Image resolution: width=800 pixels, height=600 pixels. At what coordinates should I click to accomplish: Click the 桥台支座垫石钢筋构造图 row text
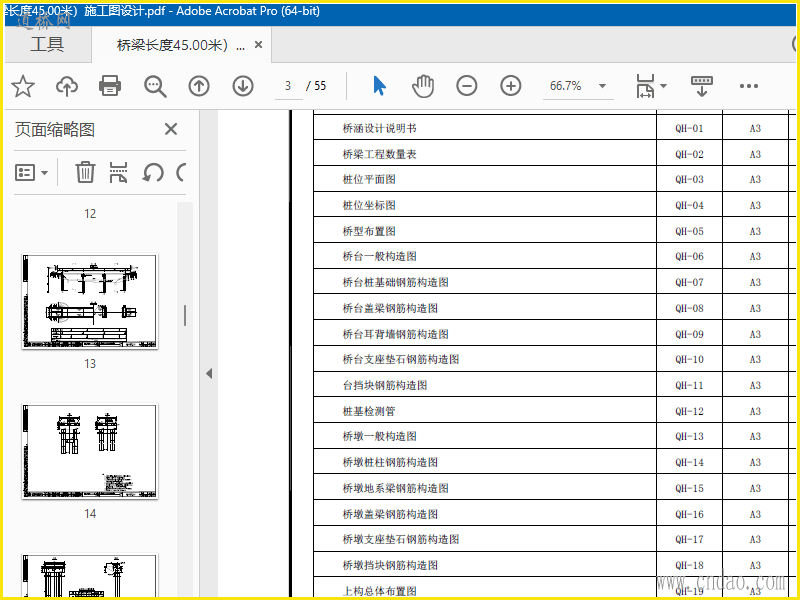(401, 360)
